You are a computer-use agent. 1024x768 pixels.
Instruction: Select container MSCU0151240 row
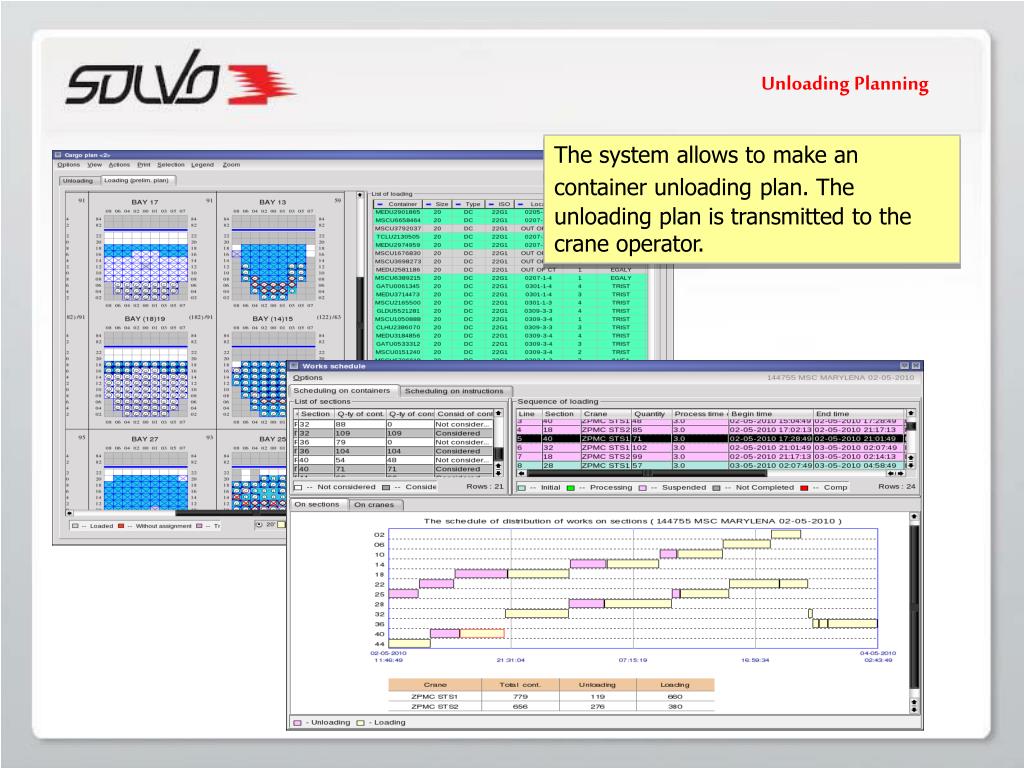tap(510, 352)
